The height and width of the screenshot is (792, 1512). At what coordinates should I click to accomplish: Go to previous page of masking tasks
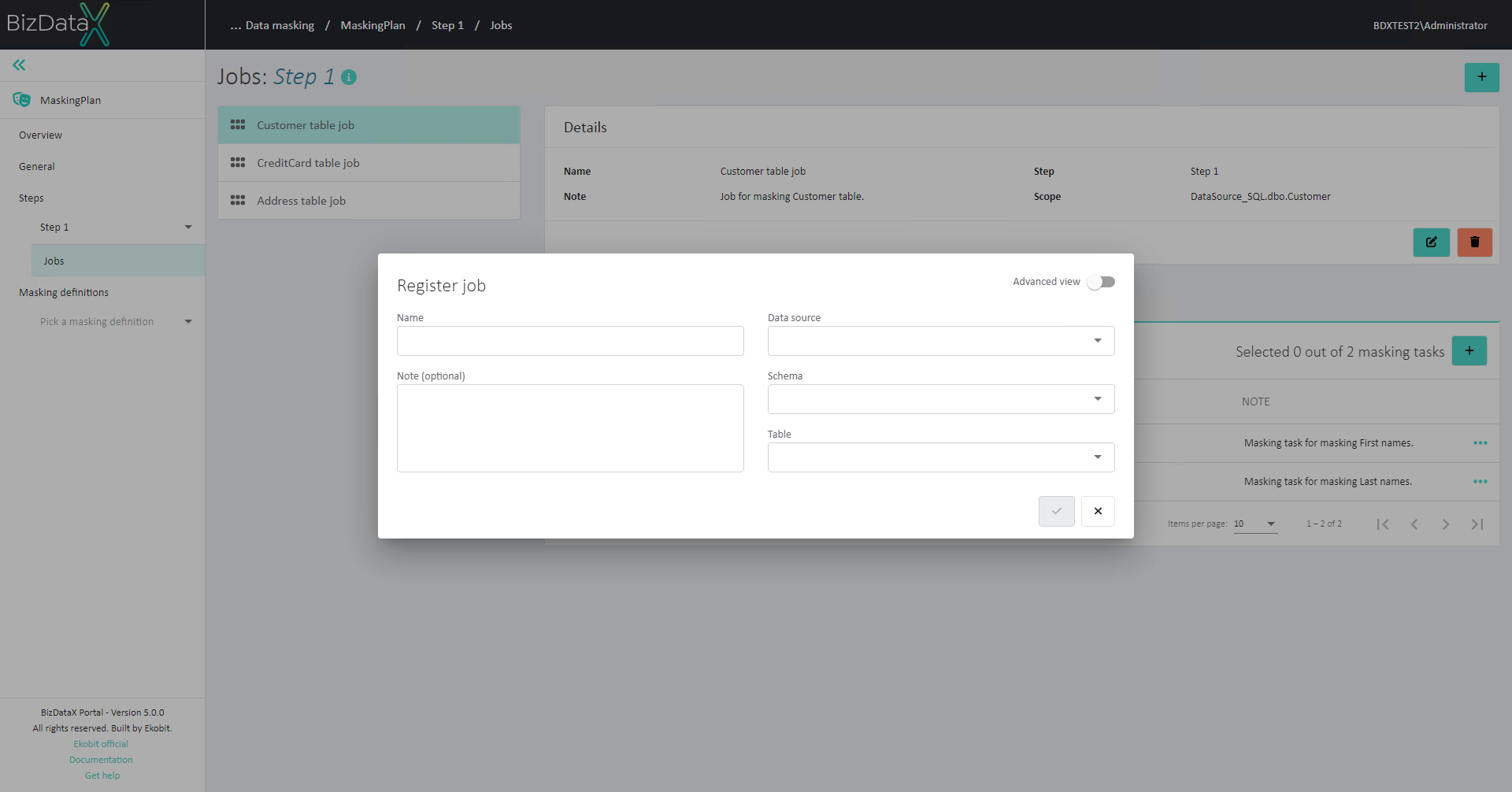[1414, 524]
